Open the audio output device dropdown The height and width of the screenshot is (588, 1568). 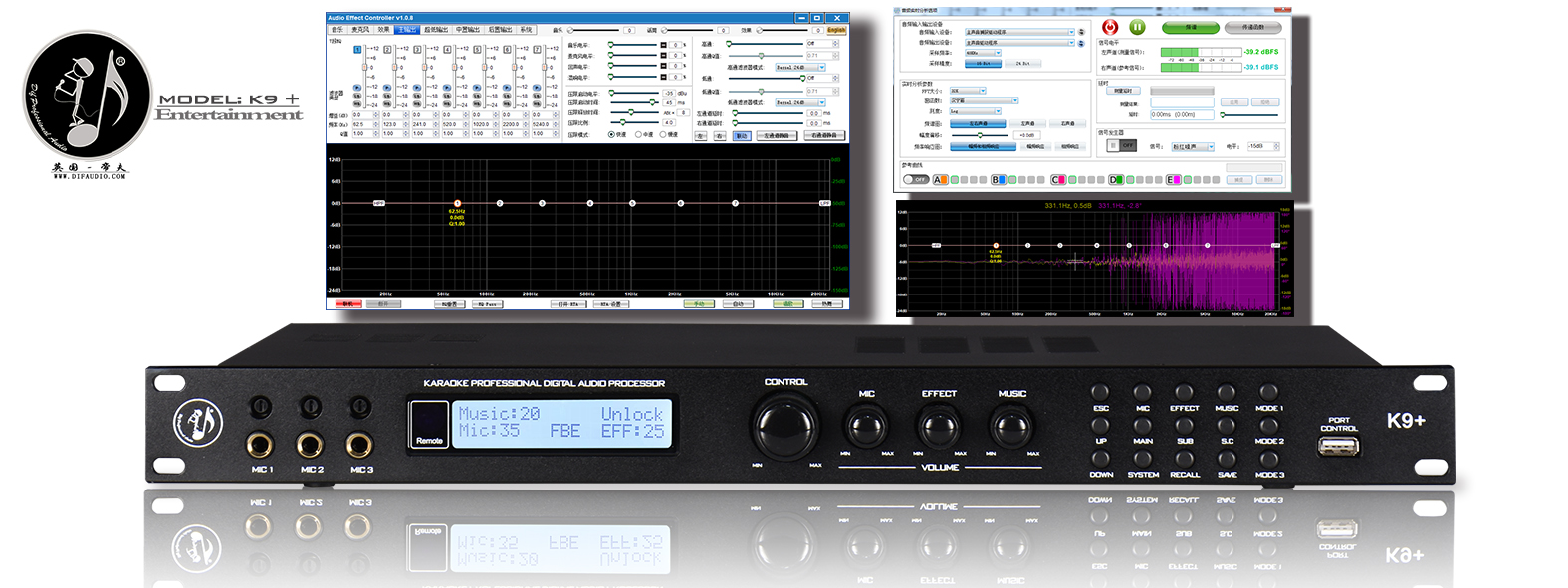(x=1019, y=43)
